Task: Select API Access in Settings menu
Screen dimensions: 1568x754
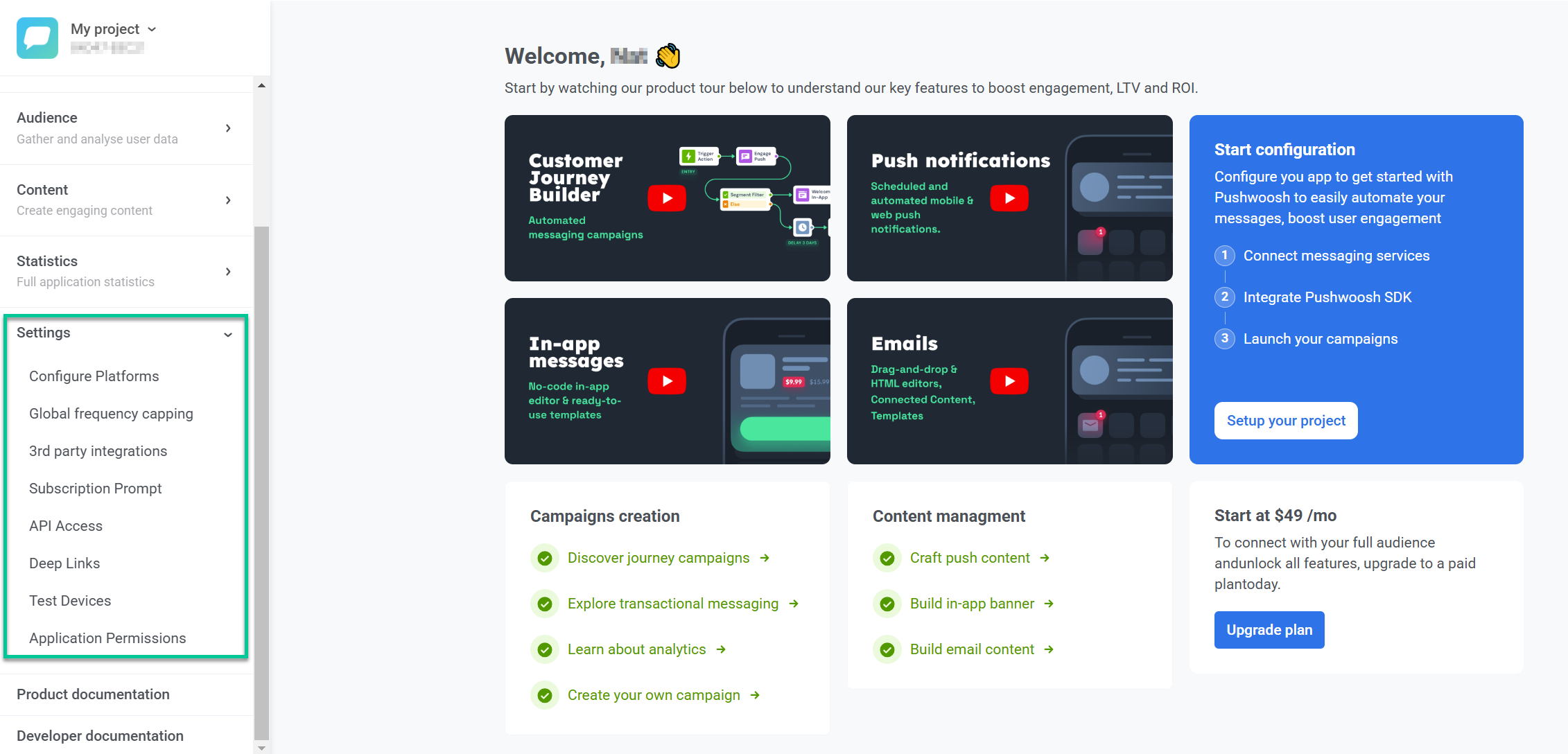Action: (x=66, y=526)
